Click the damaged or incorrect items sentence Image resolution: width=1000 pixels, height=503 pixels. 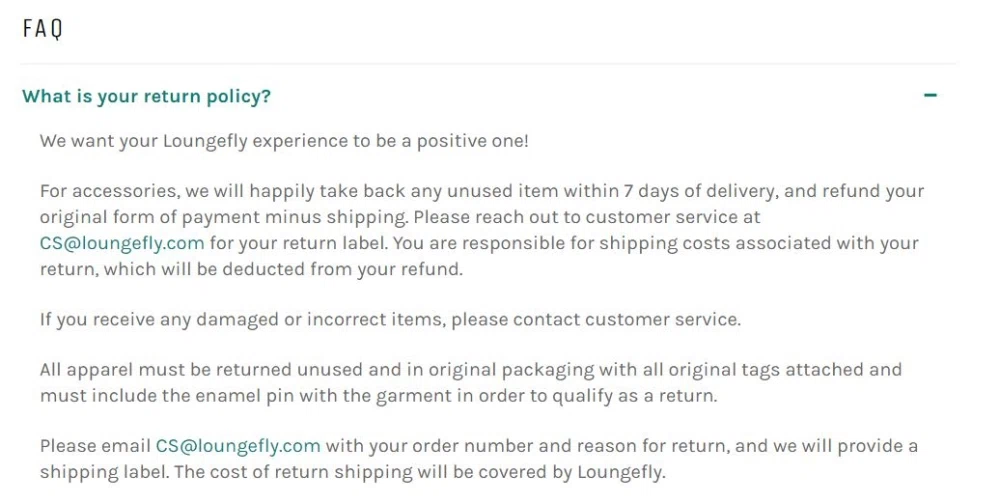[x=390, y=320]
